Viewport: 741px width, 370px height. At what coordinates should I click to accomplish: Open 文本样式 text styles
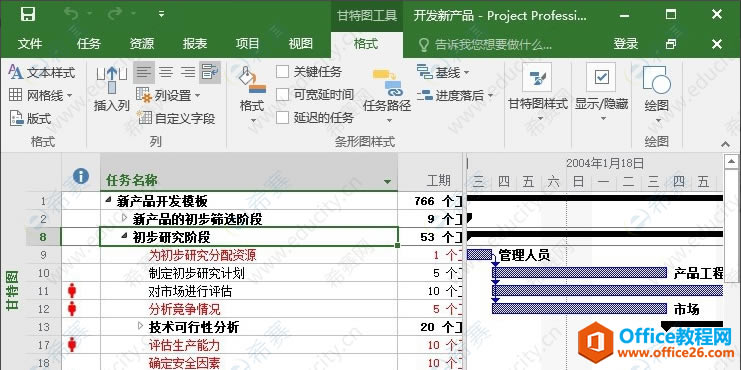pyautogui.click(x=42, y=73)
